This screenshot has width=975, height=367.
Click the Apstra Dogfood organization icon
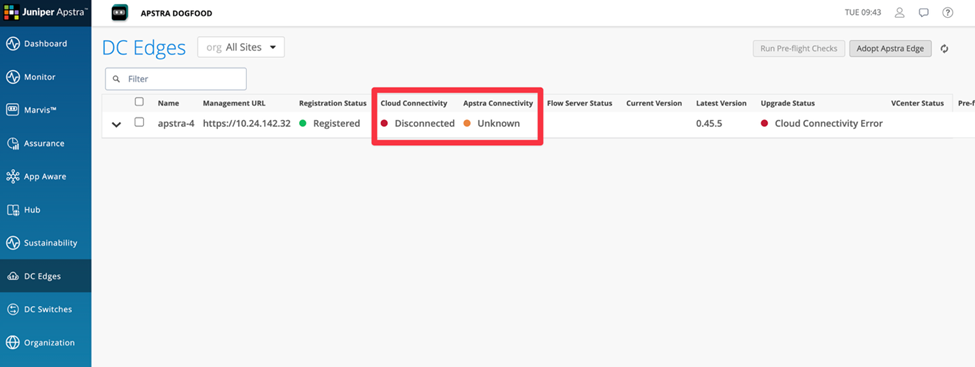120,12
